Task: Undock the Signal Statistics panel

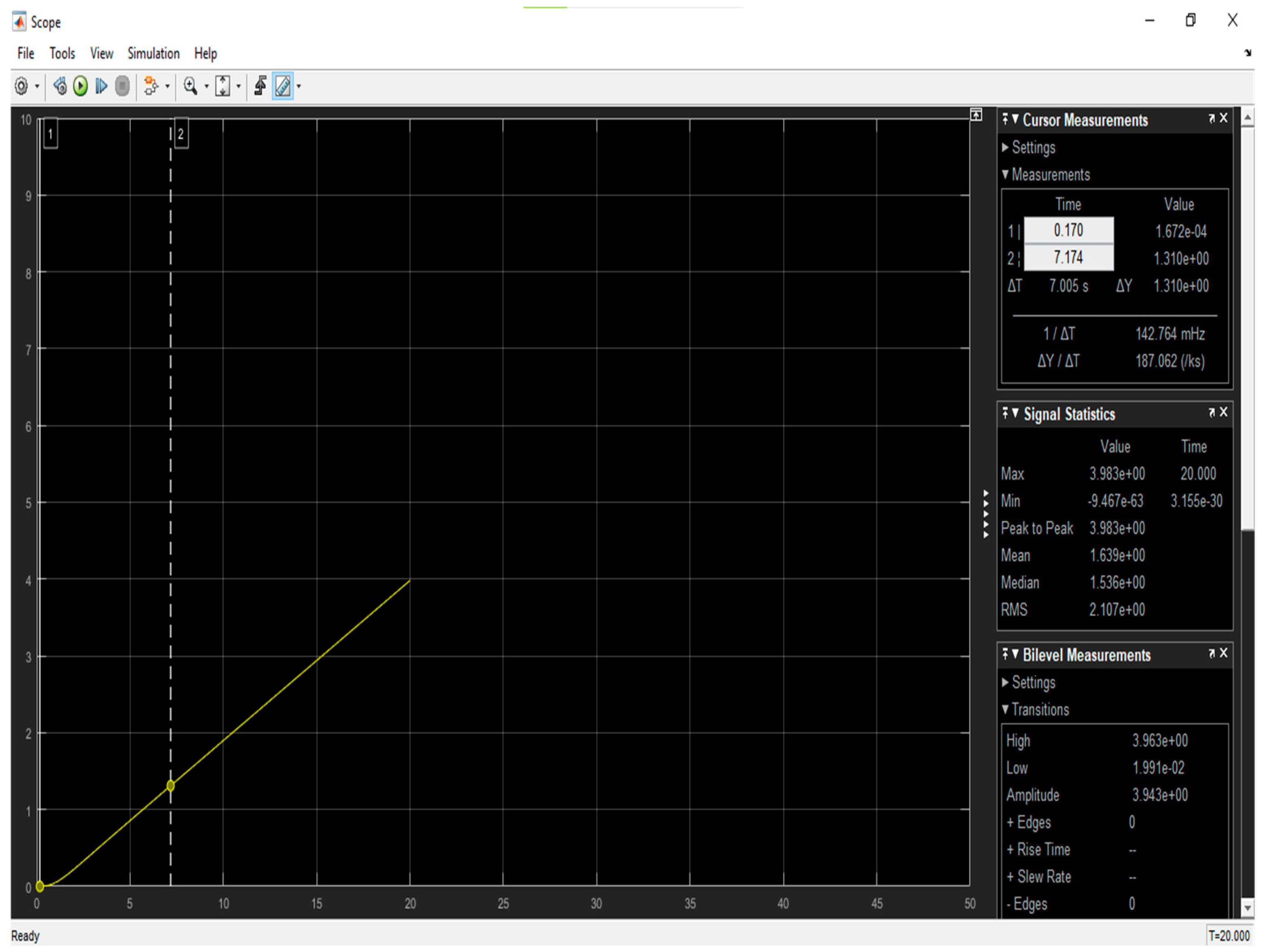Action: tap(1211, 412)
